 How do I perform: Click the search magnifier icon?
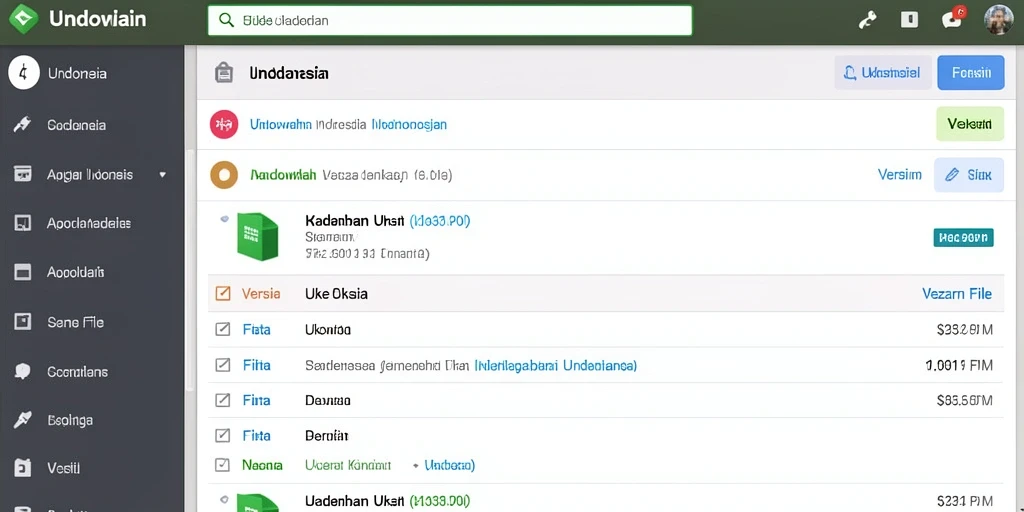coord(226,20)
